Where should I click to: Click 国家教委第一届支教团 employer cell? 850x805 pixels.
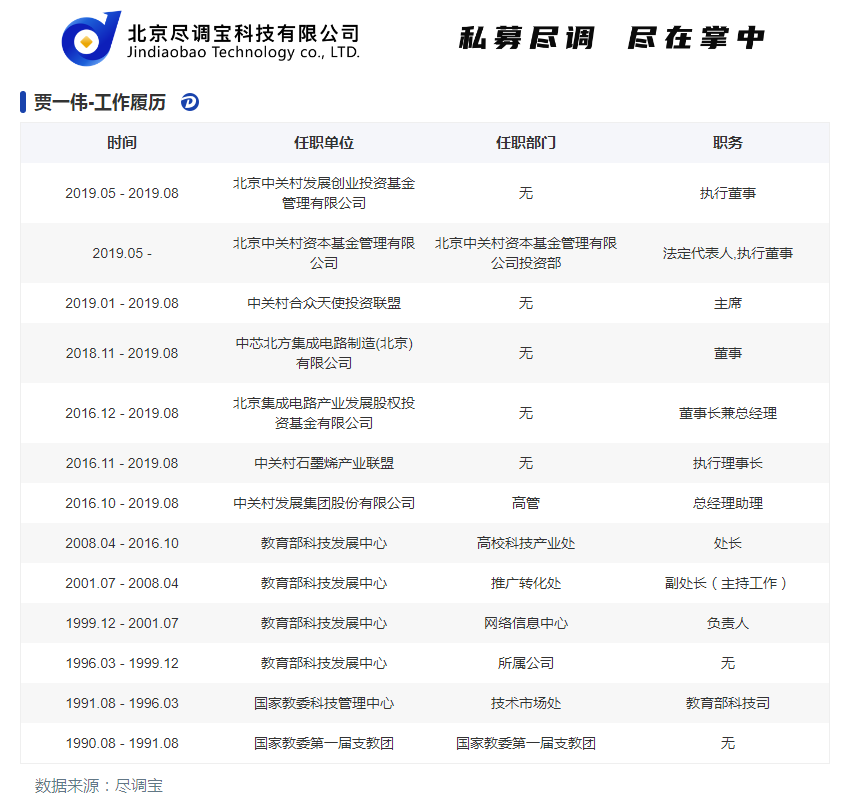pyautogui.click(x=324, y=743)
